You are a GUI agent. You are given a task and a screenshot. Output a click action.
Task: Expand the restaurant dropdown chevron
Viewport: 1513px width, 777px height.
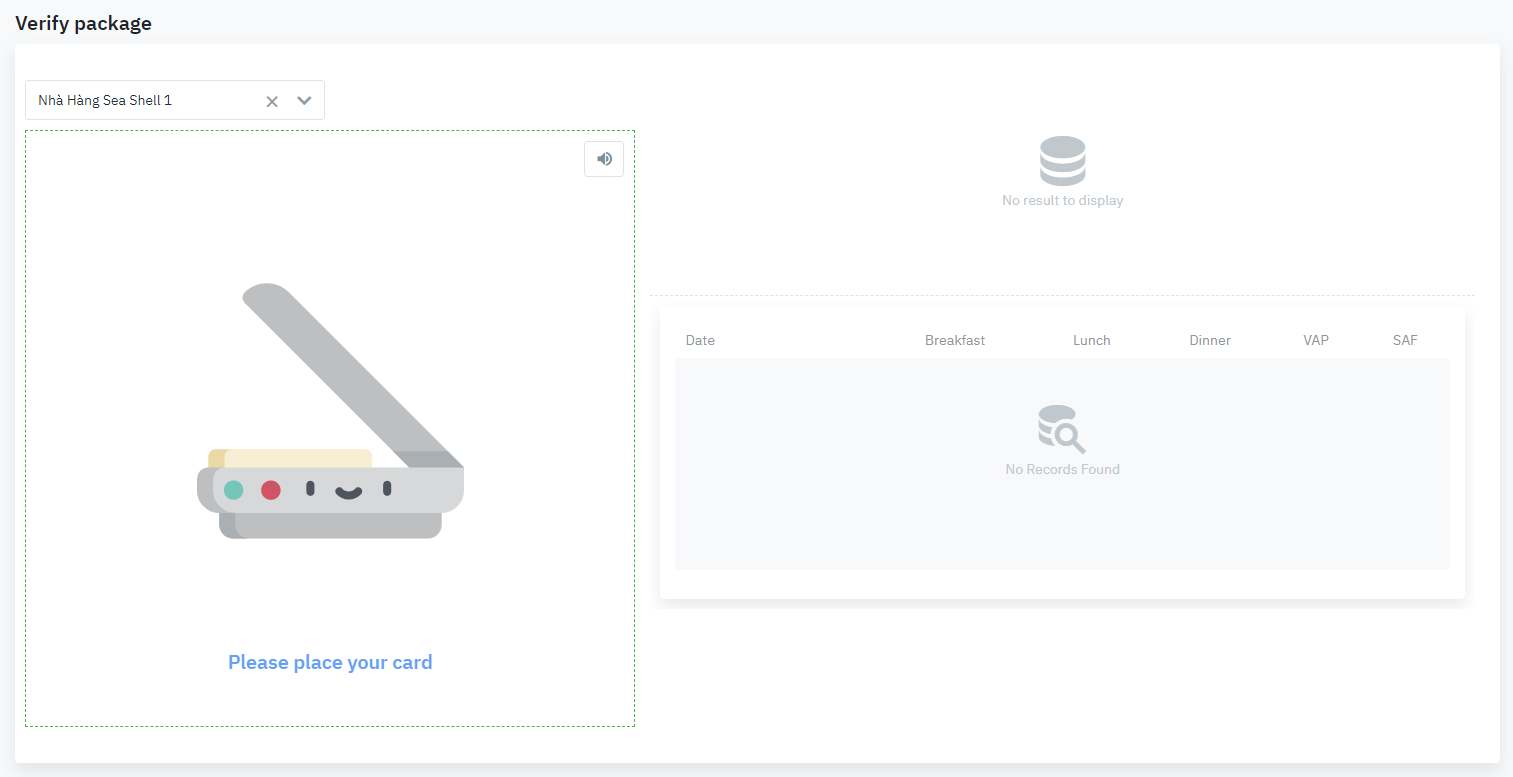click(x=304, y=101)
